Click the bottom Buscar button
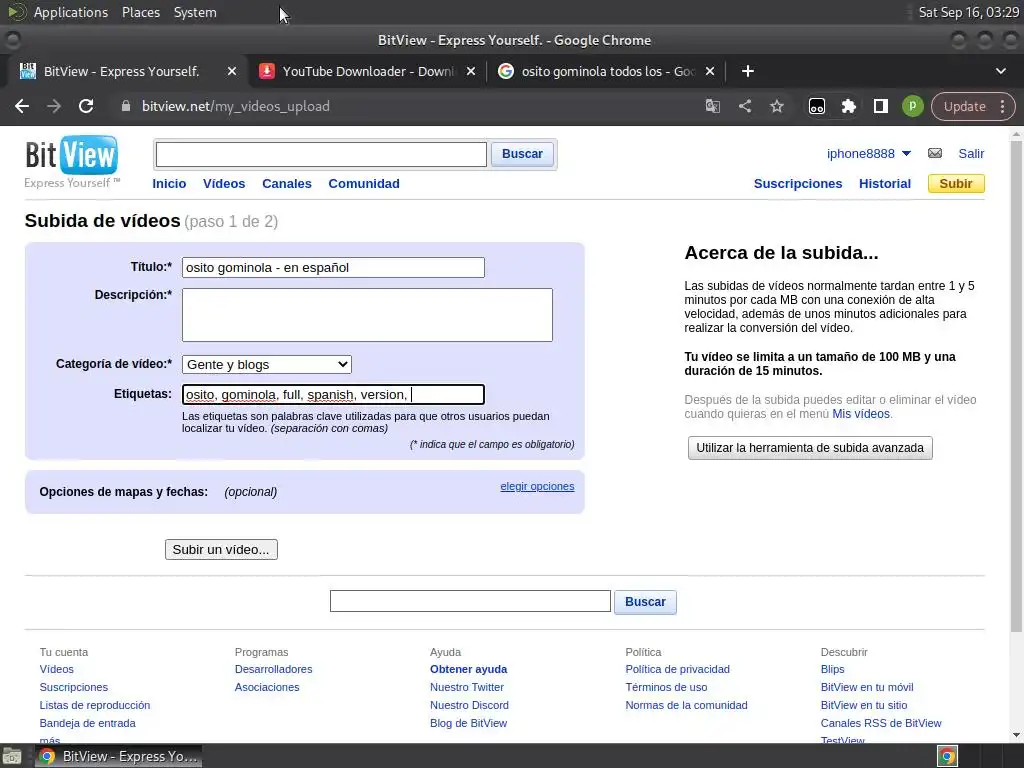Image resolution: width=1024 pixels, height=768 pixels. 645,601
